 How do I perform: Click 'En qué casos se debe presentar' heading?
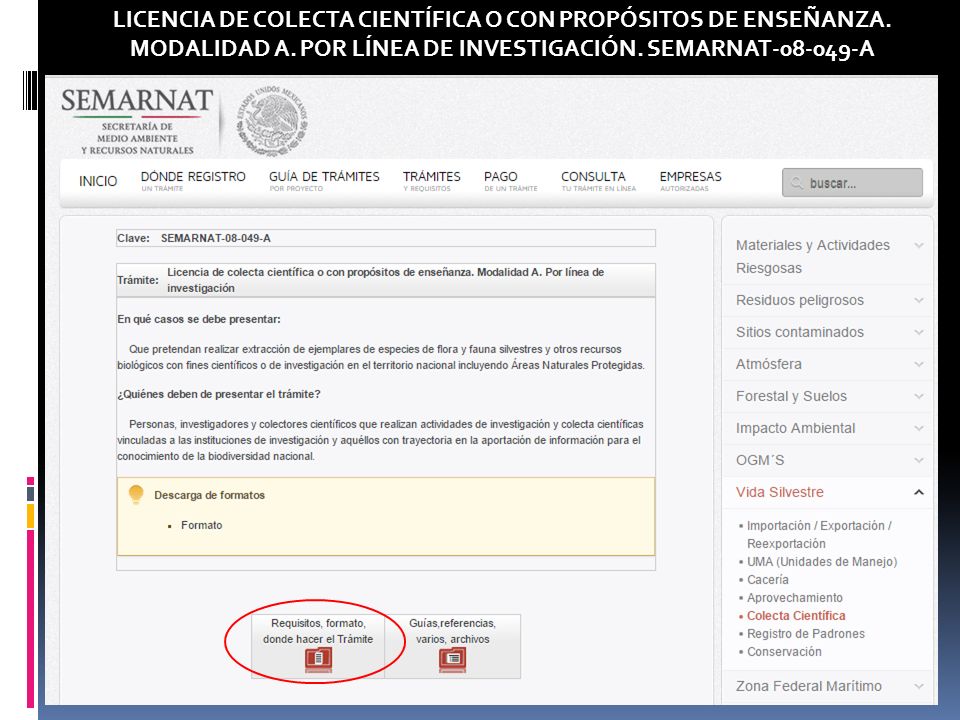[199, 319]
